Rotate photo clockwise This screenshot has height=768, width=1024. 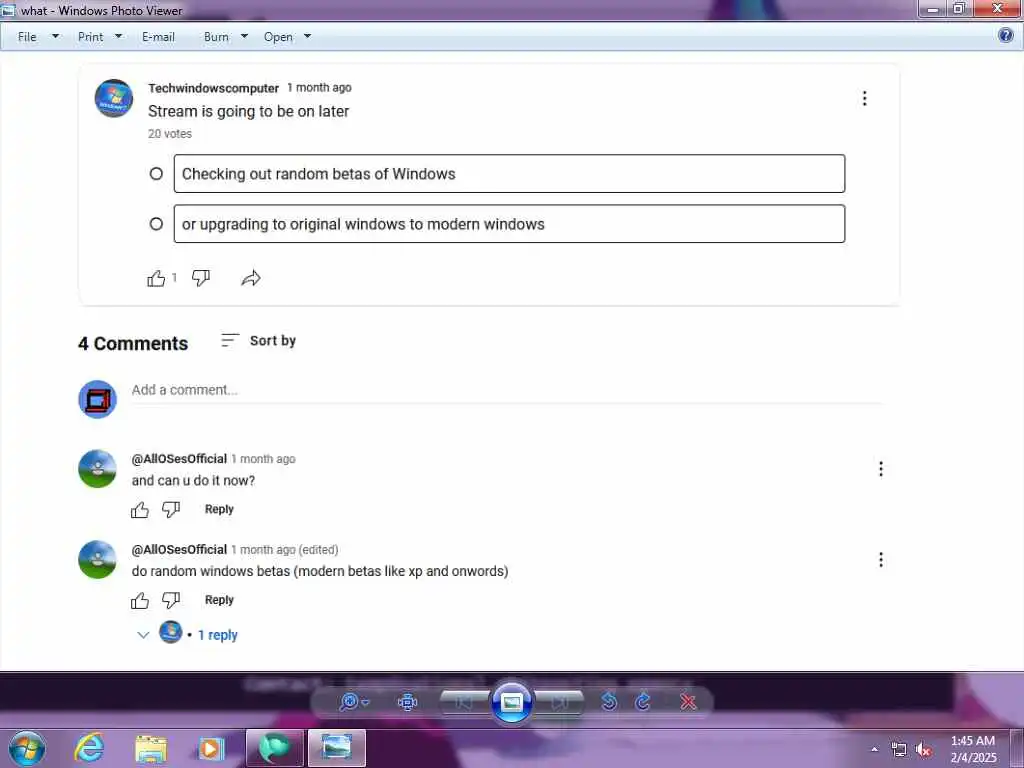click(643, 702)
